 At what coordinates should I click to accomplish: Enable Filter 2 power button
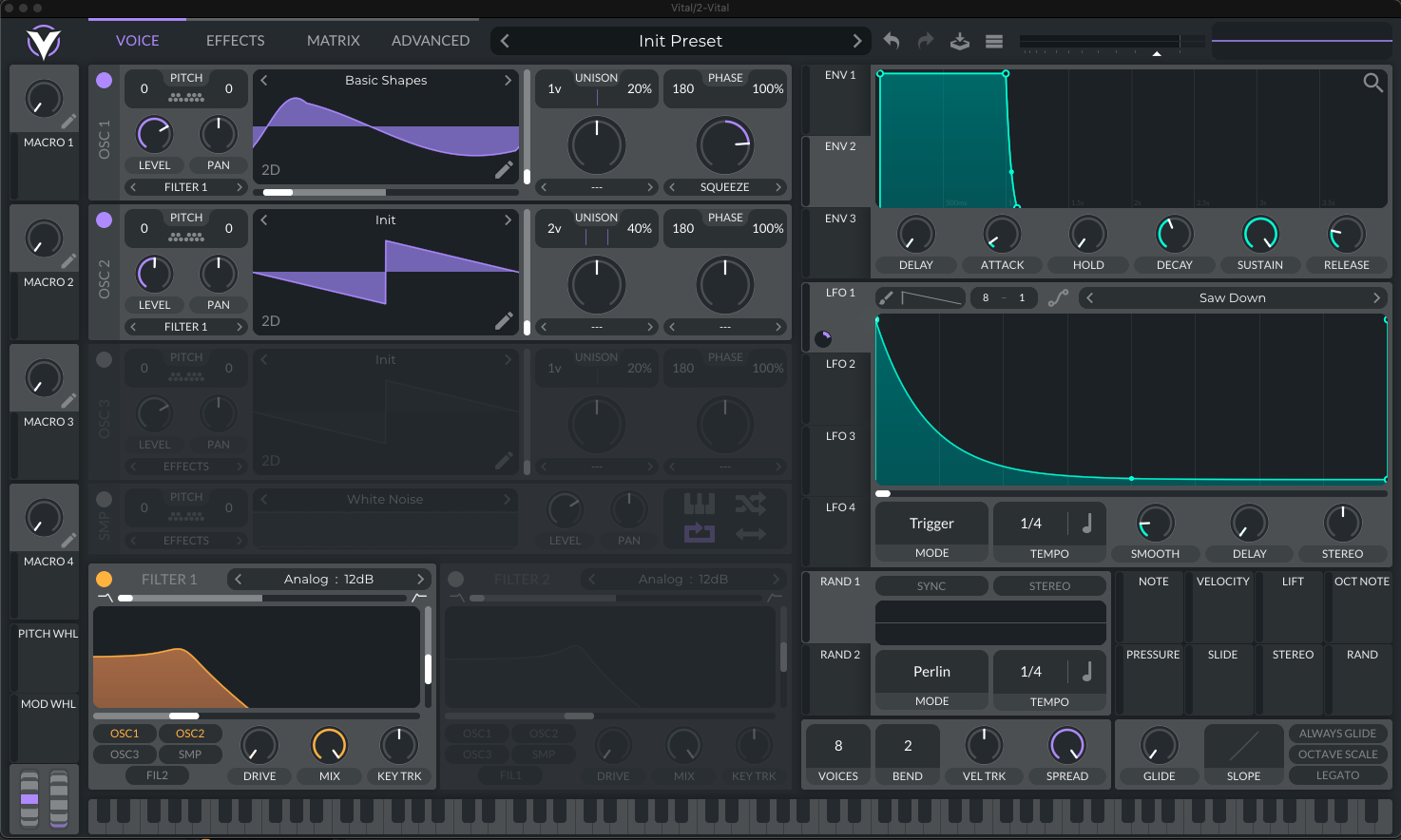456,579
